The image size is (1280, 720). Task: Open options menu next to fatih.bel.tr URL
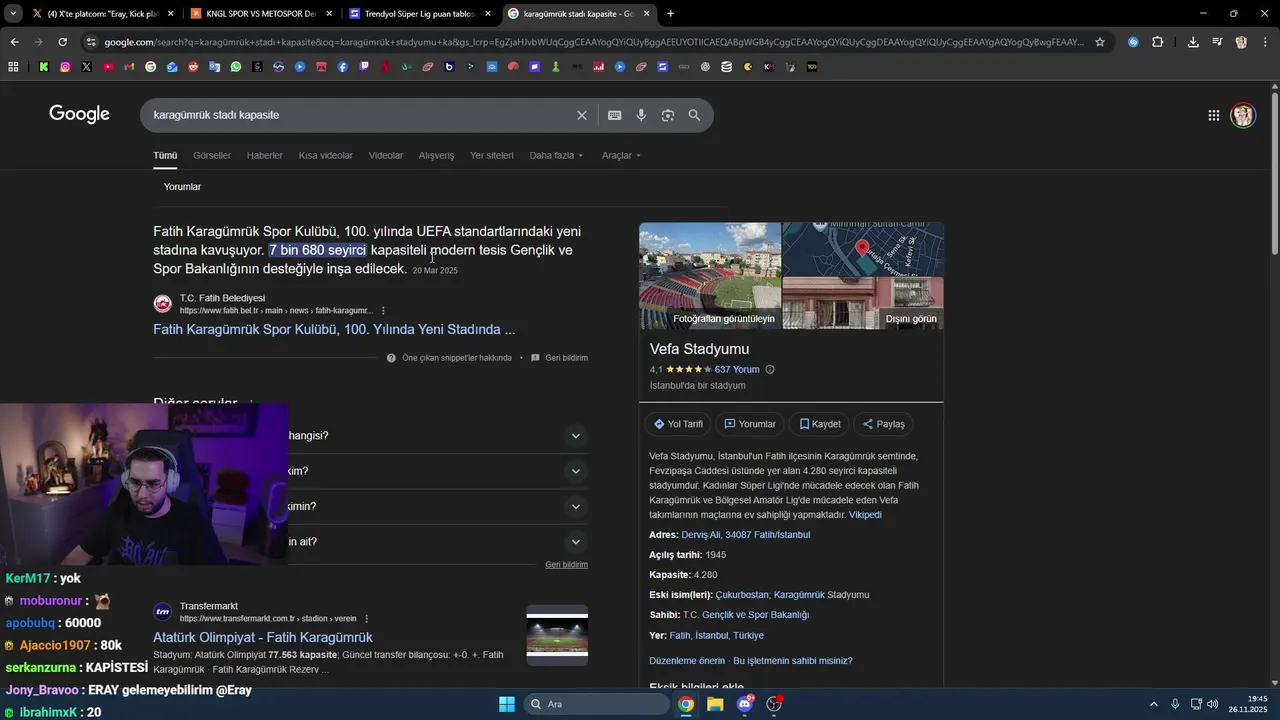[383, 310]
